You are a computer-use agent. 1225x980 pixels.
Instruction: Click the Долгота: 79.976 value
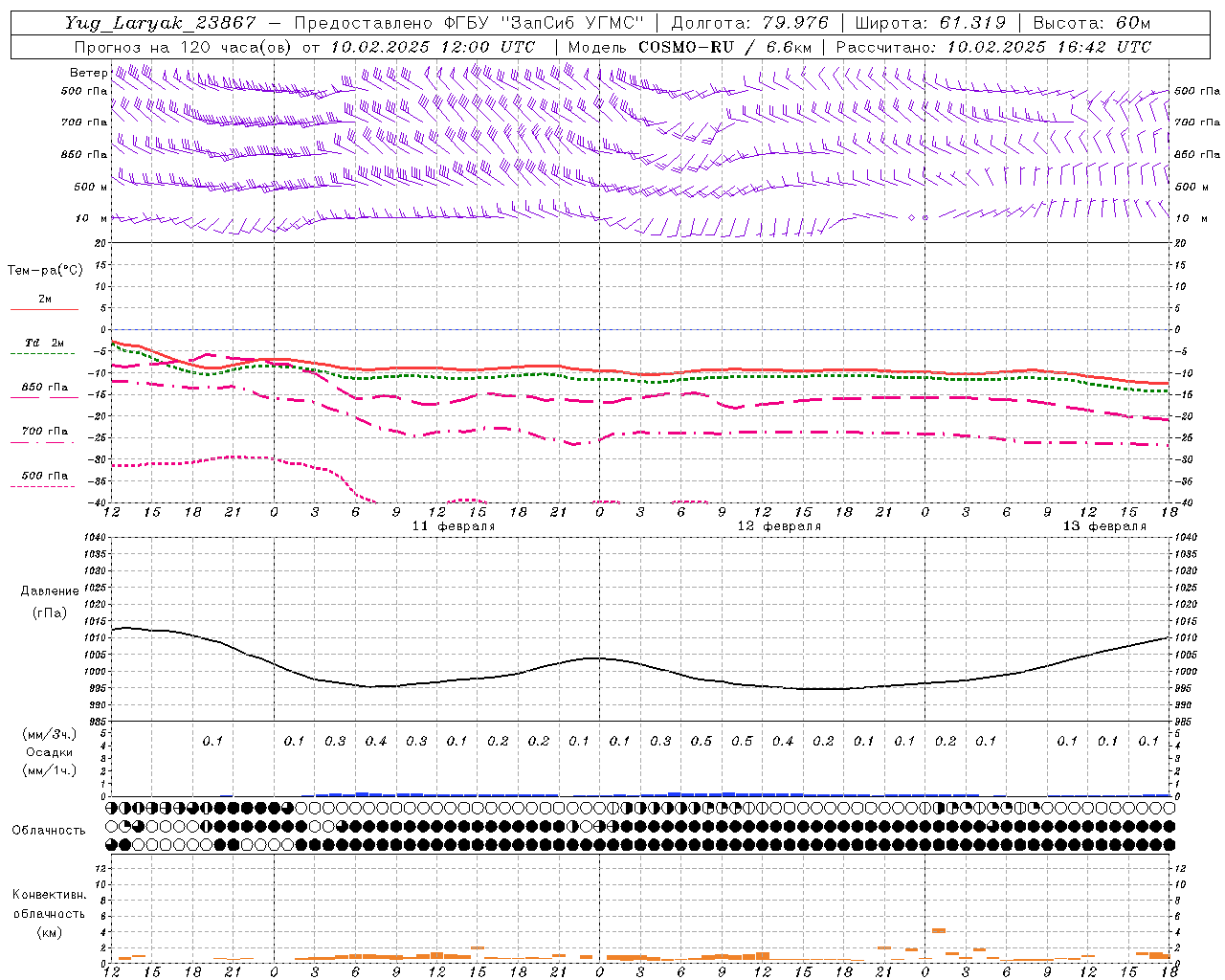749,23
